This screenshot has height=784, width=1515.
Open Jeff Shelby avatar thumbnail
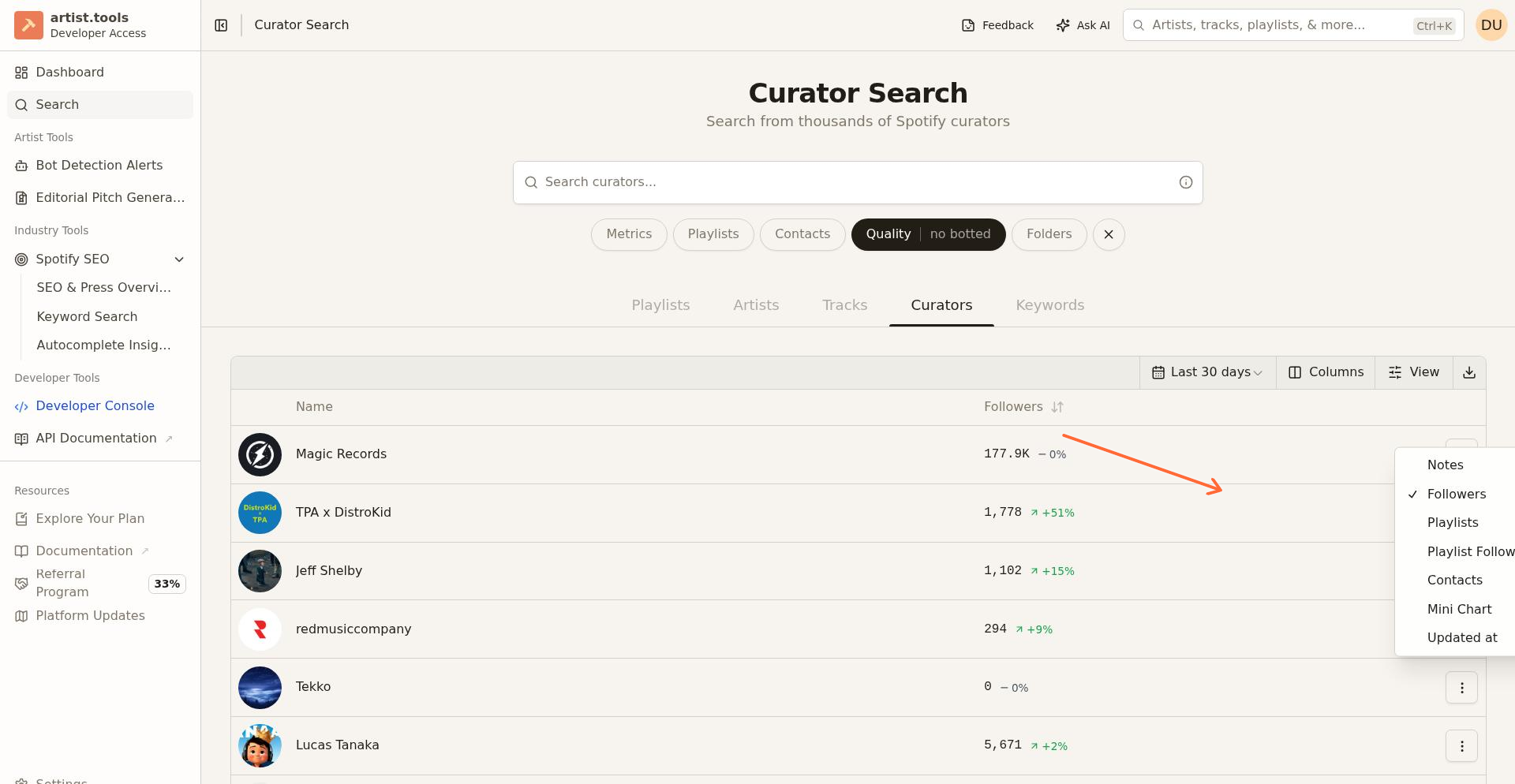pos(260,571)
